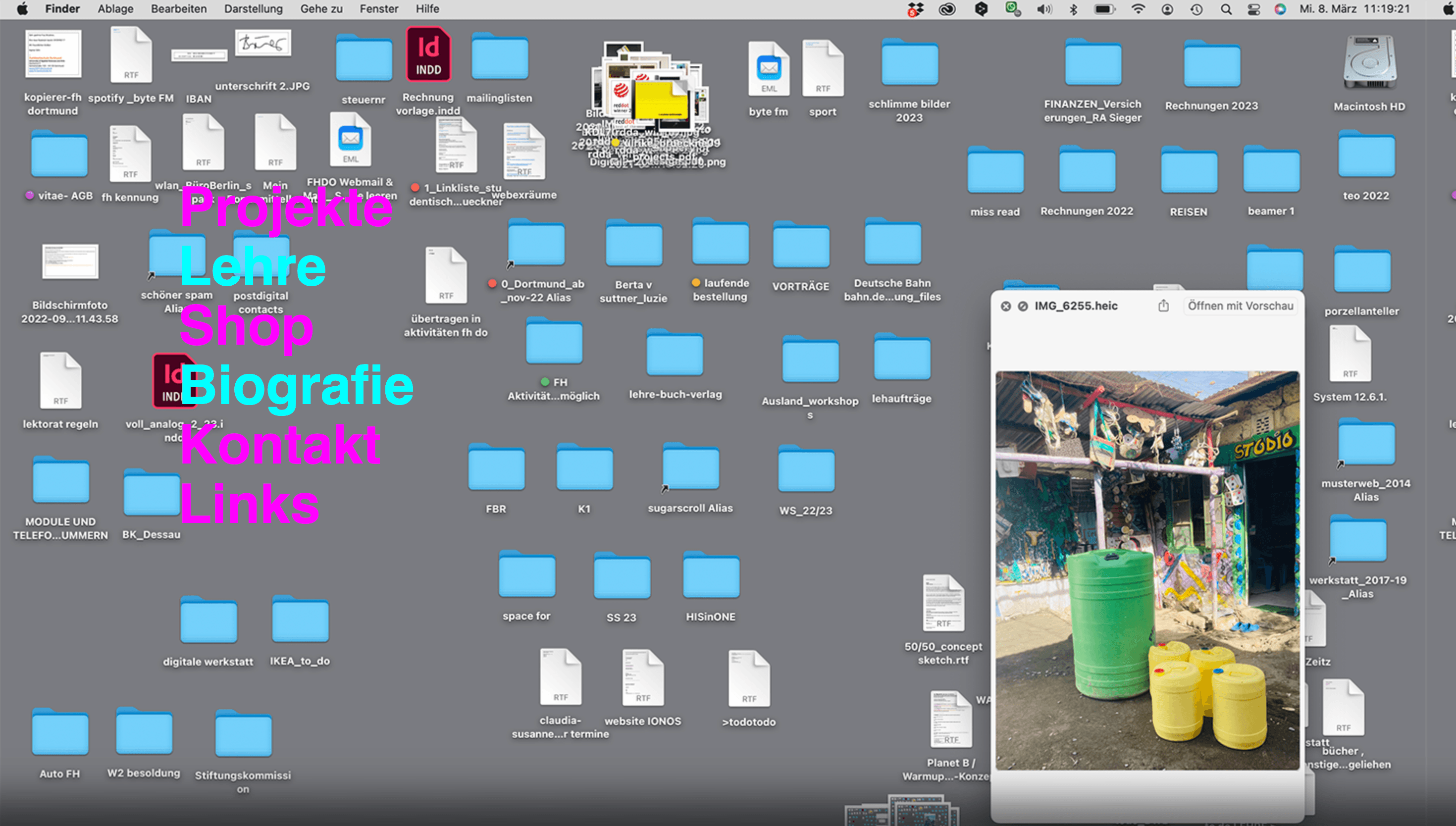Click the Öffnen mit Vorschau button
The width and height of the screenshot is (1456, 826).
(x=1240, y=306)
